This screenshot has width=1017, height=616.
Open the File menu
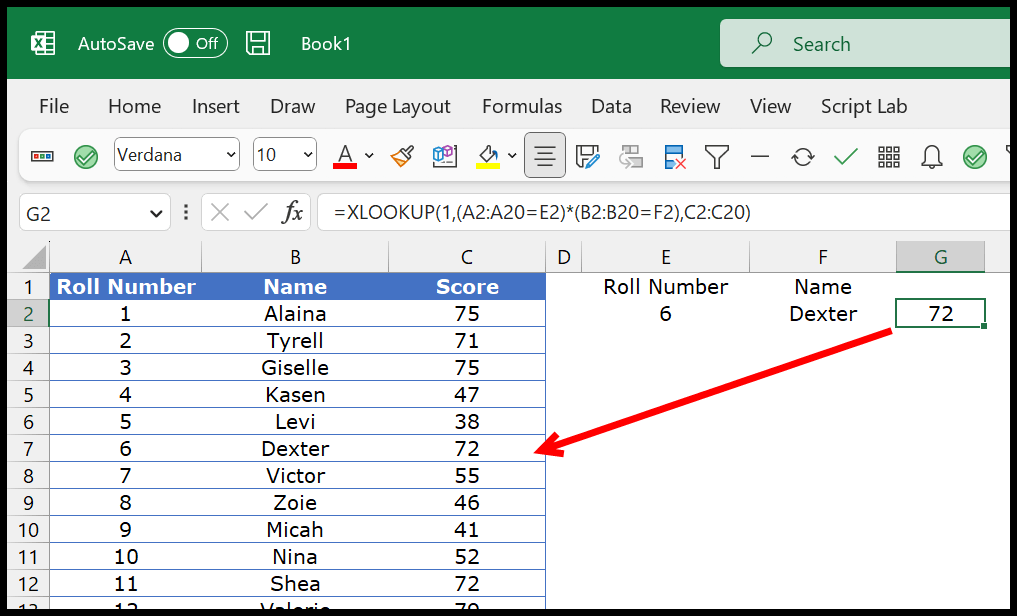[54, 106]
